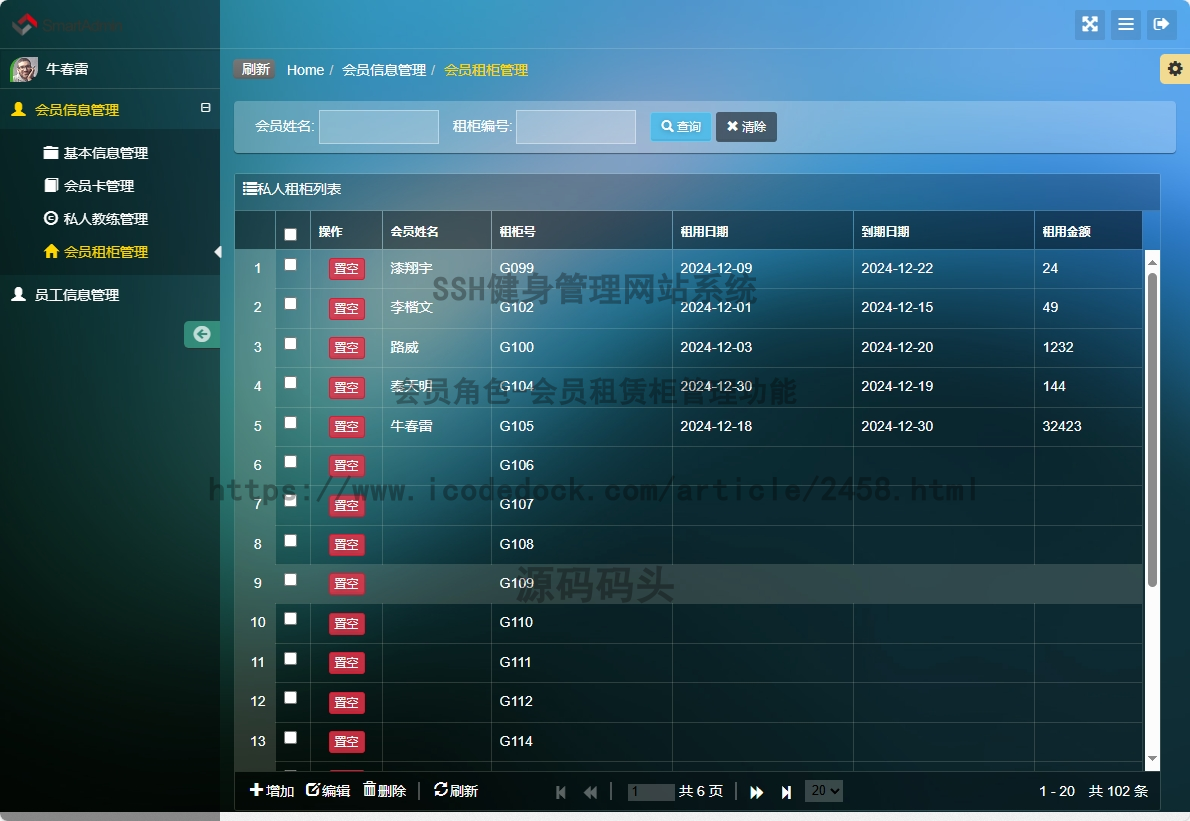Image resolution: width=1190 pixels, height=821 pixels.
Task: Check the row for 路威 G100
Action: [290, 344]
